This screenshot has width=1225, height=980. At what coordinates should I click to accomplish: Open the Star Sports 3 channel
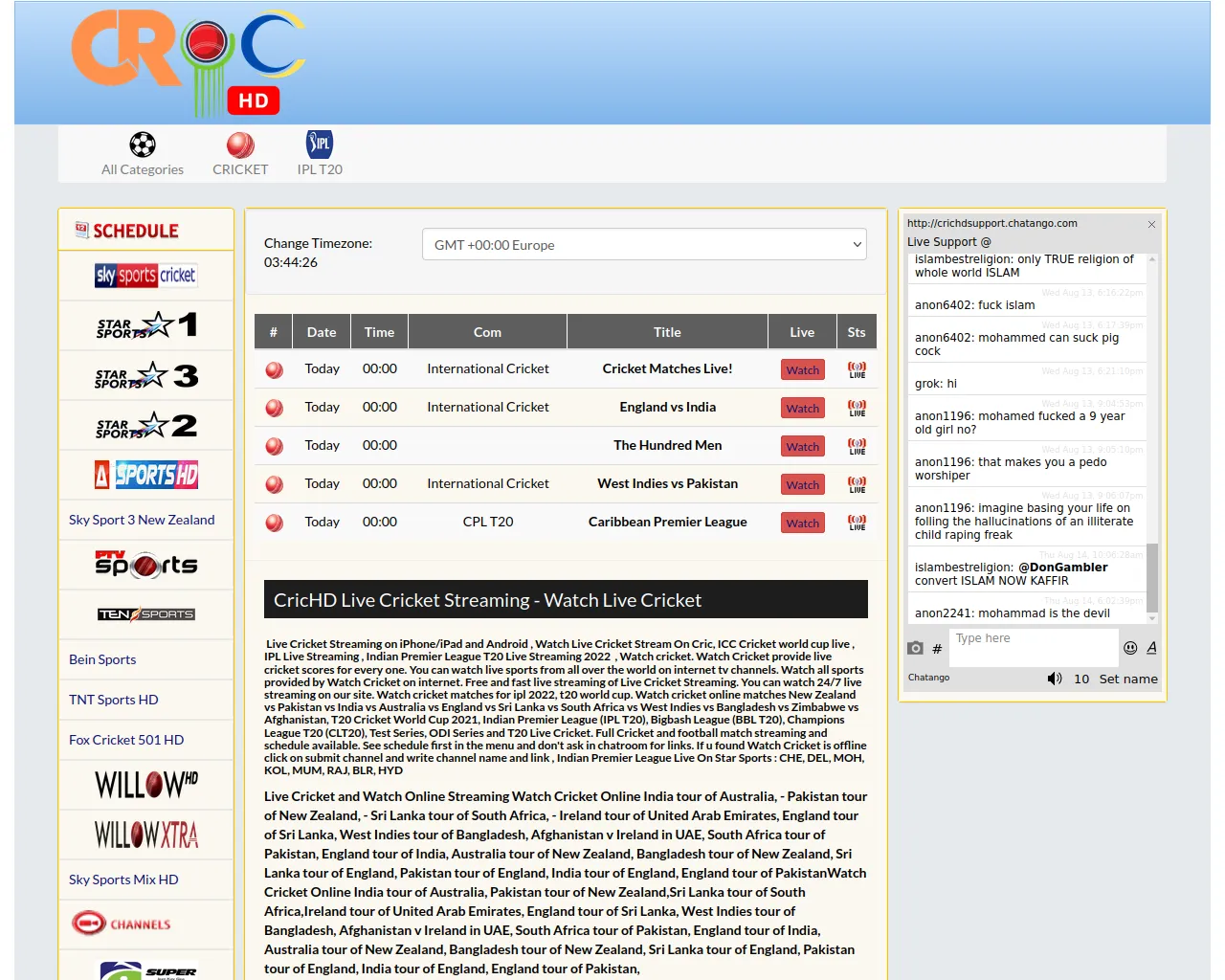145,375
